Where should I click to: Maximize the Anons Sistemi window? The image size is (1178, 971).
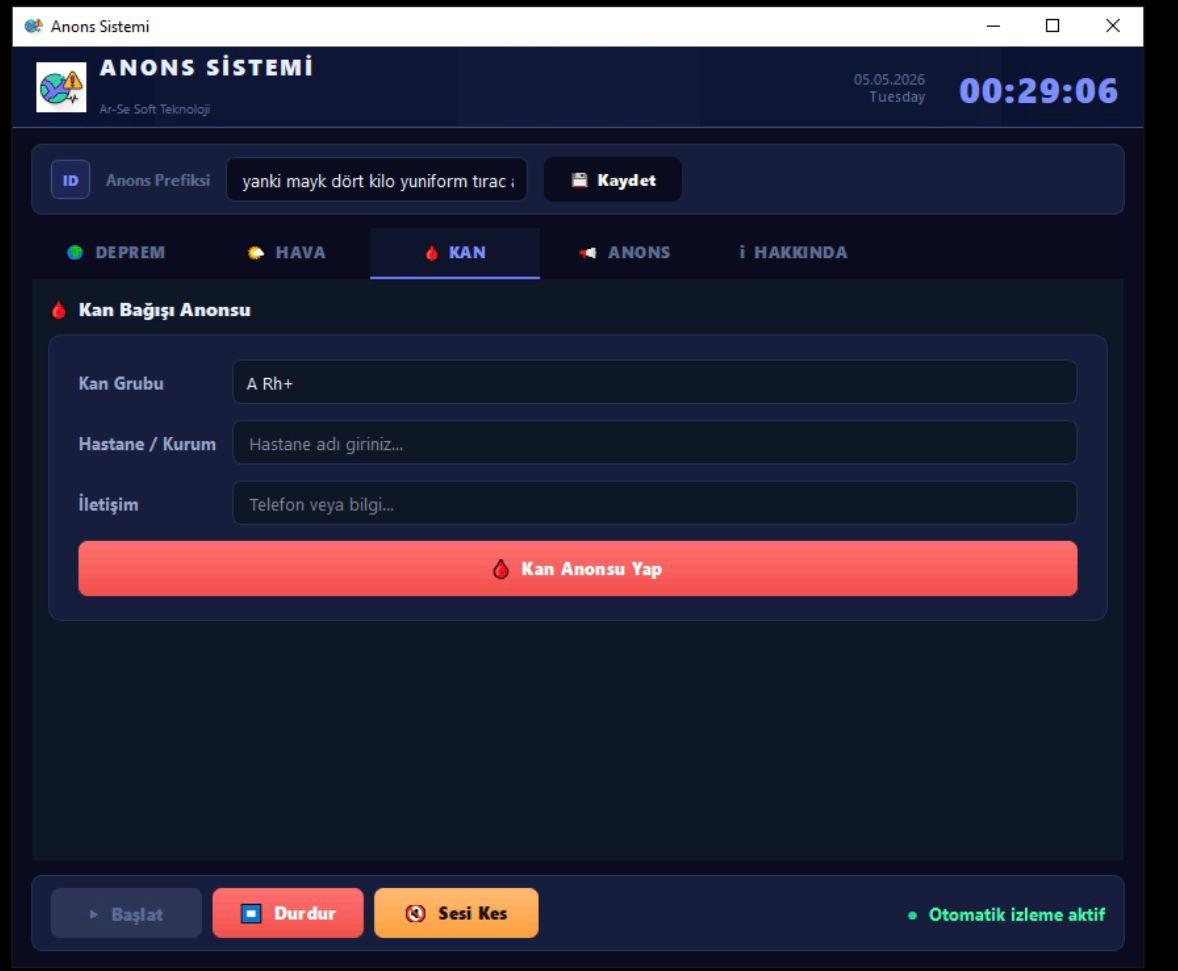pyautogui.click(x=1053, y=26)
